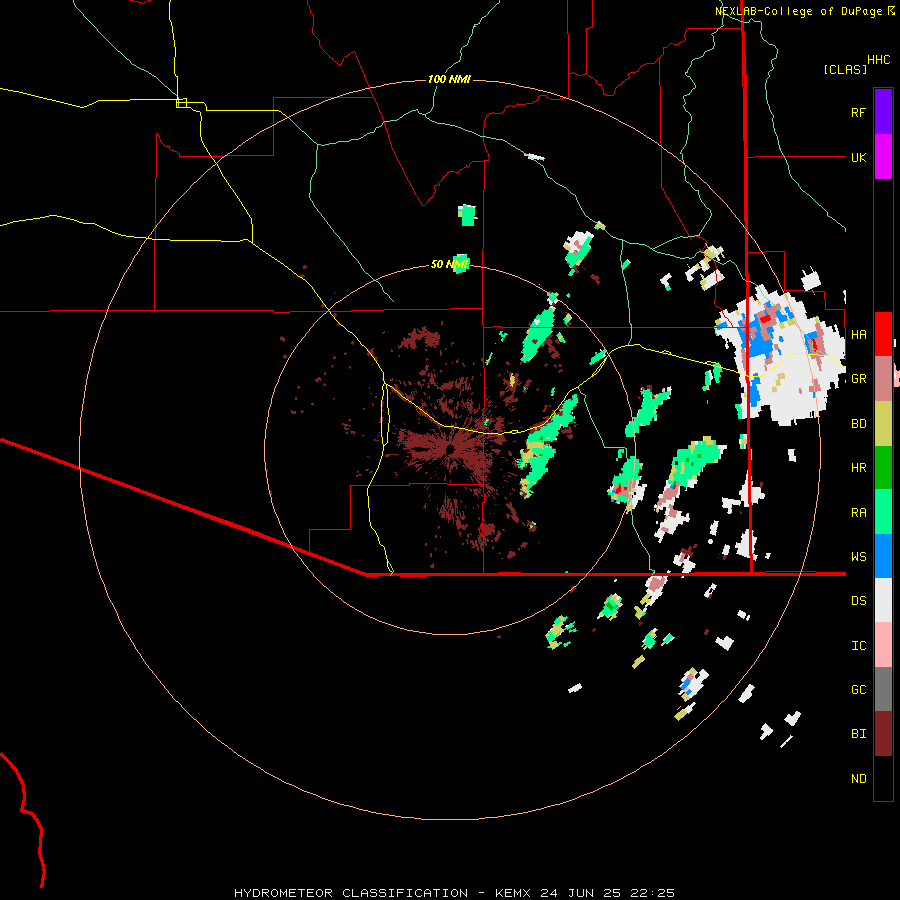Click the HR dark green legend swatch
This screenshot has width=900, height=900.
point(883,468)
